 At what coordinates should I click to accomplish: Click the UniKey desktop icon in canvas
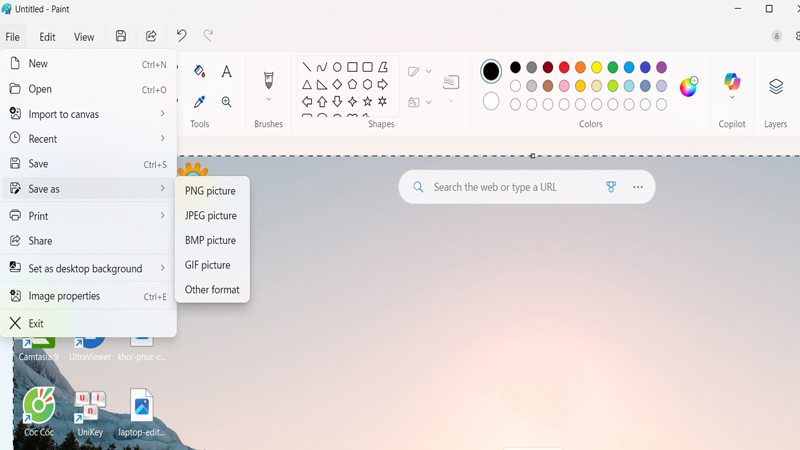(x=90, y=413)
